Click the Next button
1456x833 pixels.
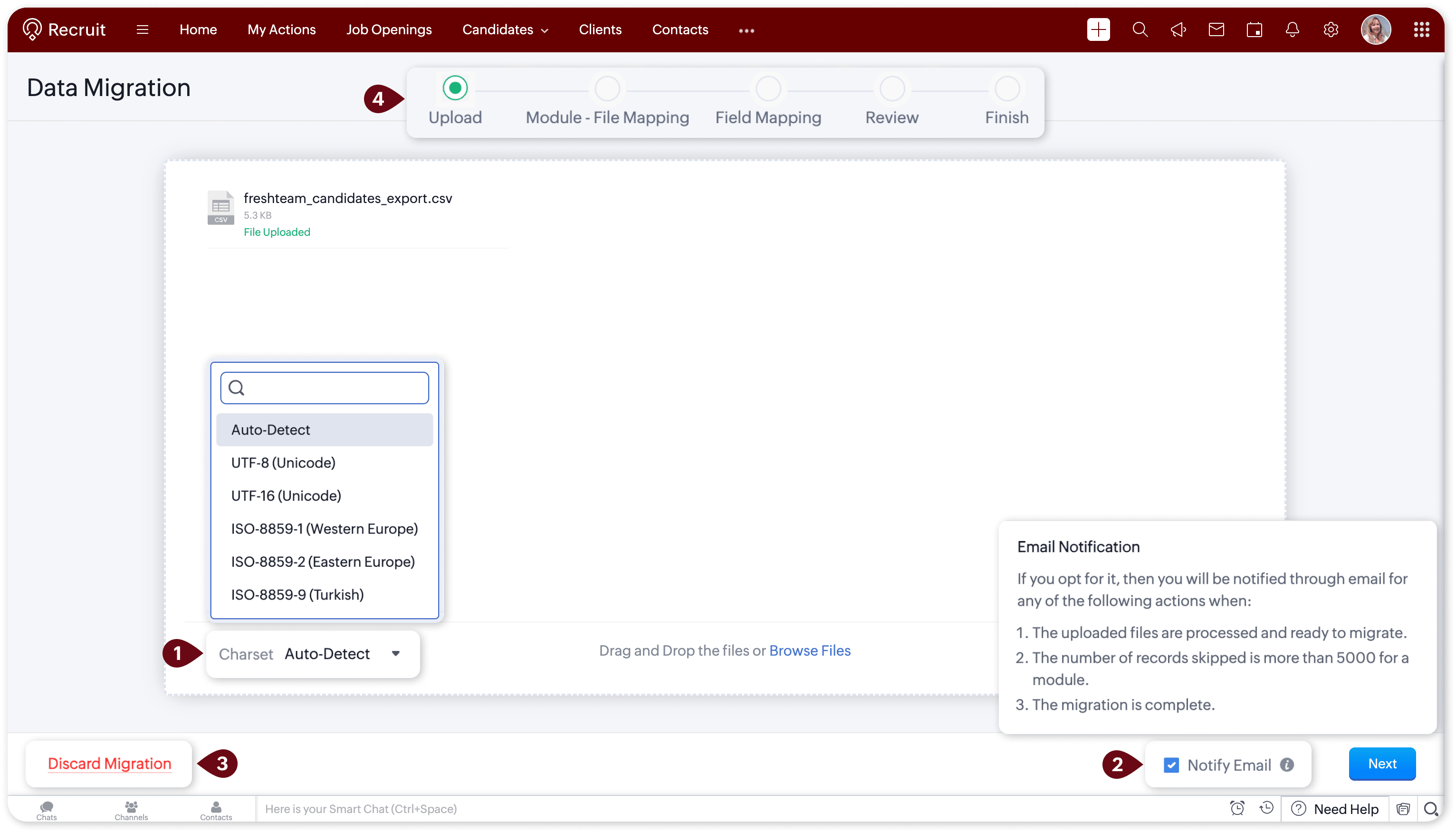tap(1382, 763)
